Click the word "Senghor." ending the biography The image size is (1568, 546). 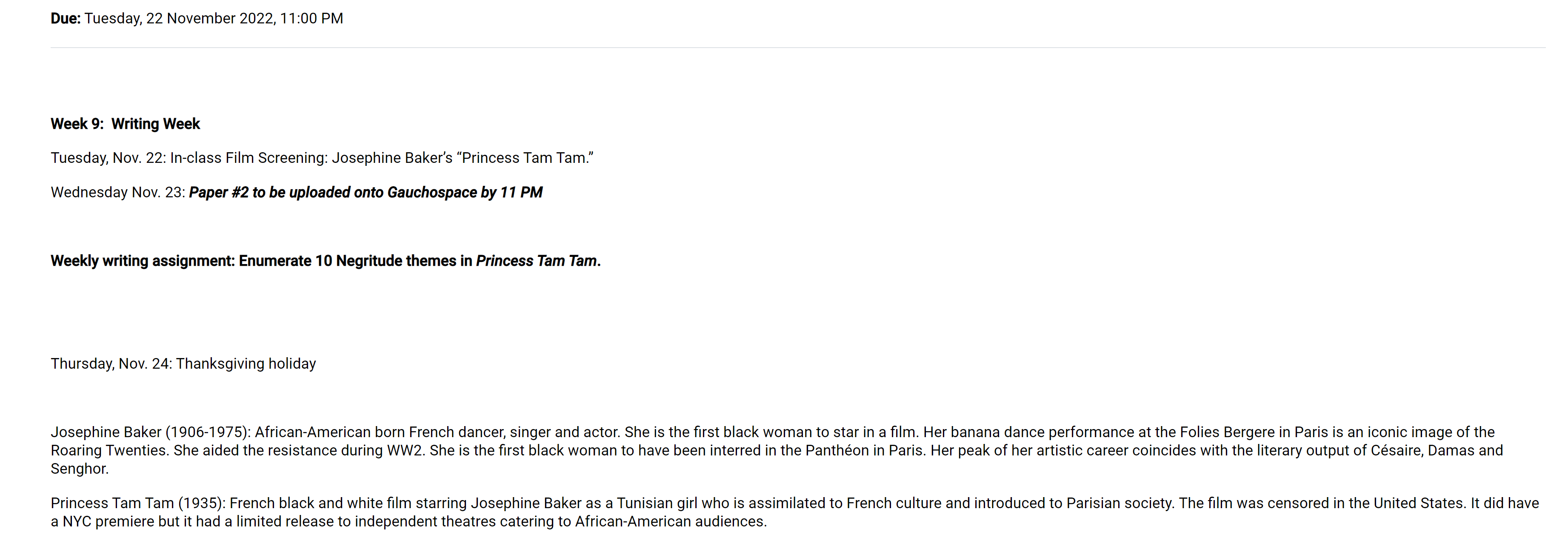80,469
